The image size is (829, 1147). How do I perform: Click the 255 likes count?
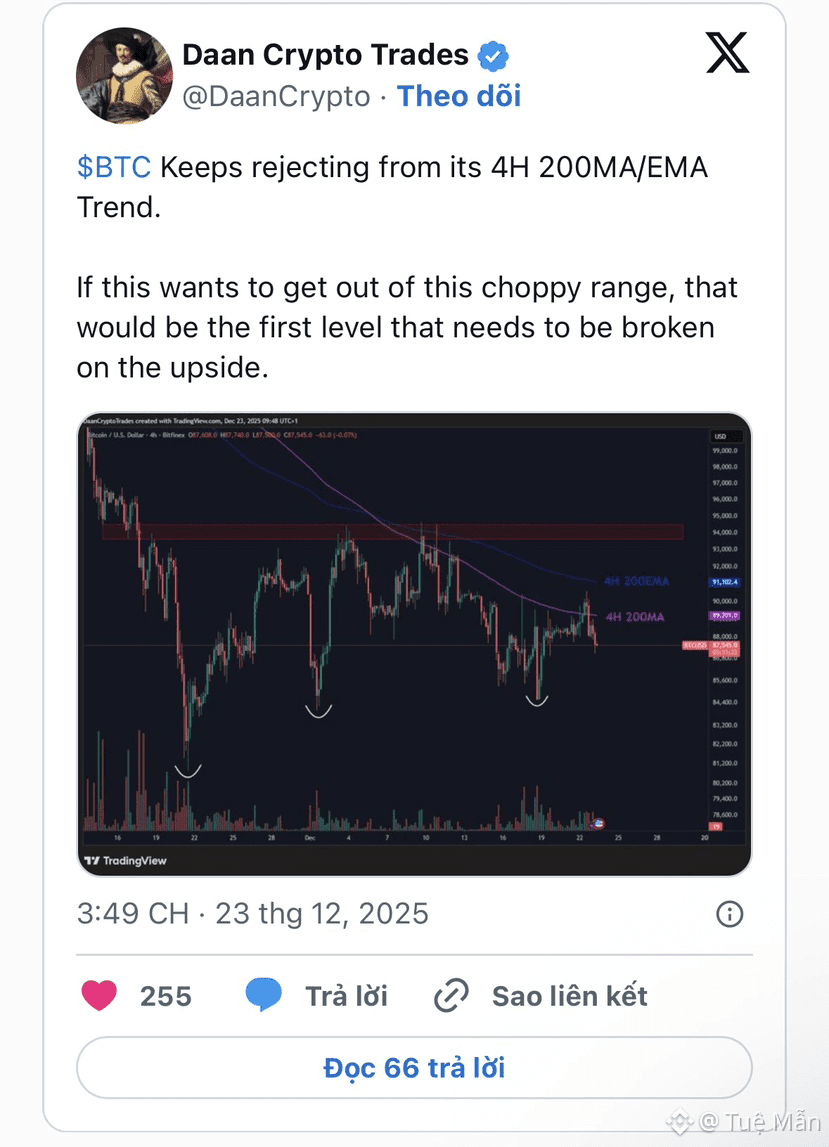[x=166, y=996]
